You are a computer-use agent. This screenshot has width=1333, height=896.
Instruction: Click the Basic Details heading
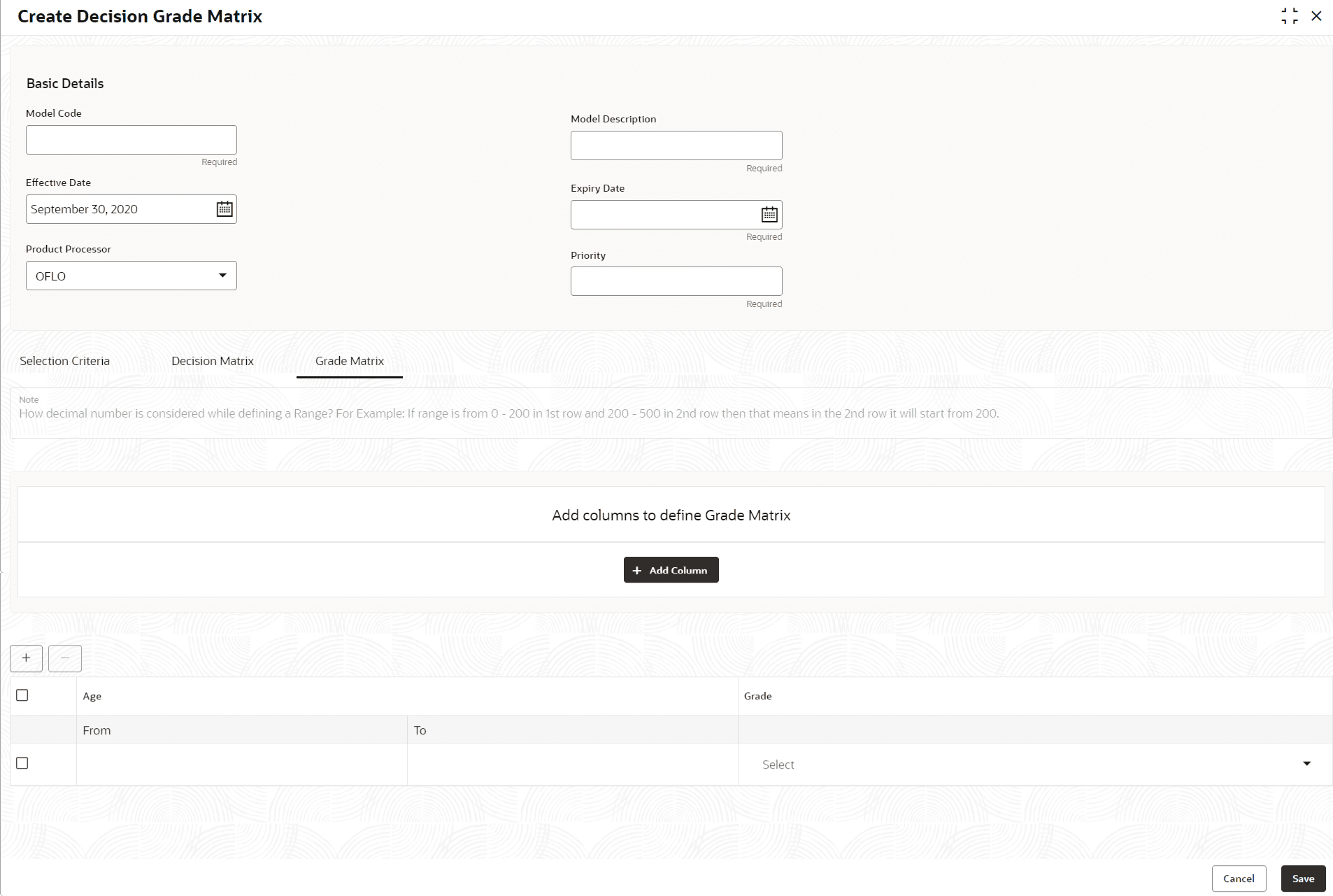pos(65,83)
